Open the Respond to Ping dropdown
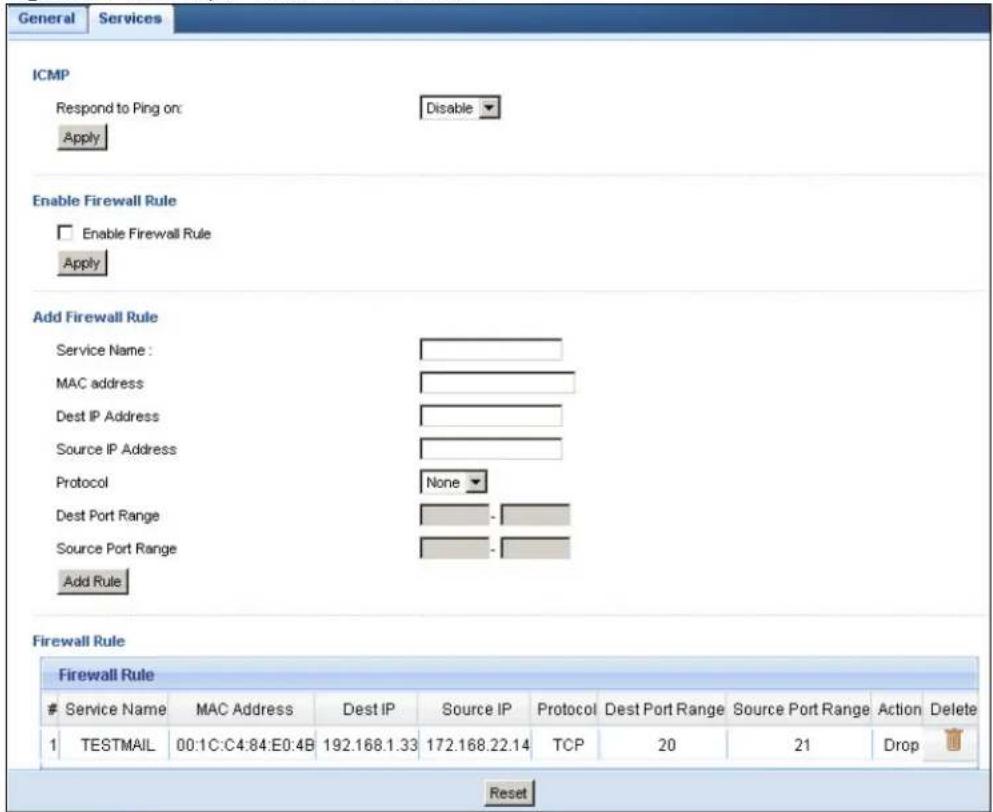This screenshot has width=993, height=812. click(460, 108)
